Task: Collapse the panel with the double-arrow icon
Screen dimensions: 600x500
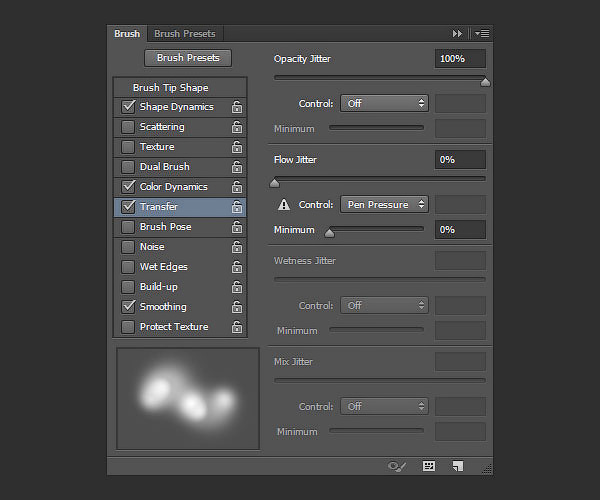Action: (457, 34)
